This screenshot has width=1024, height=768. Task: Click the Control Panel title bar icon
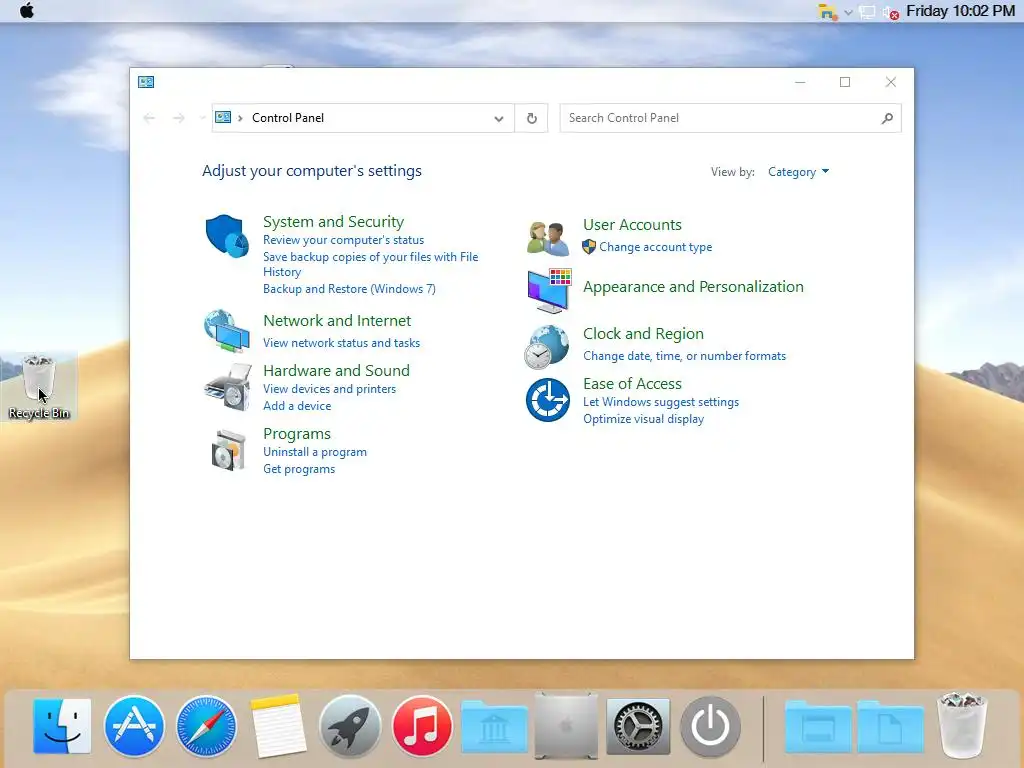[146, 82]
